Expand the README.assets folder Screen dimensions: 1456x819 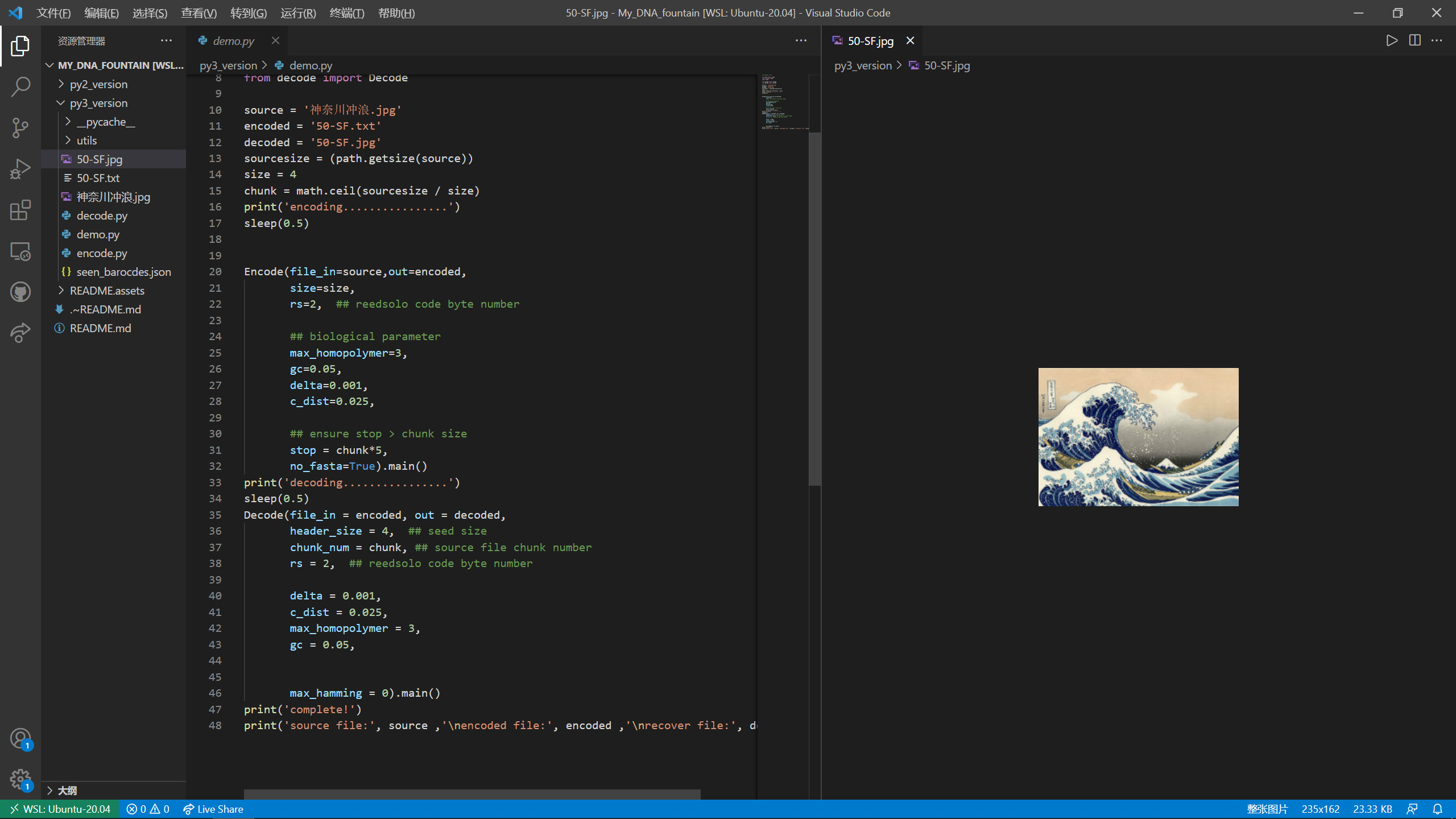coord(107,291)
